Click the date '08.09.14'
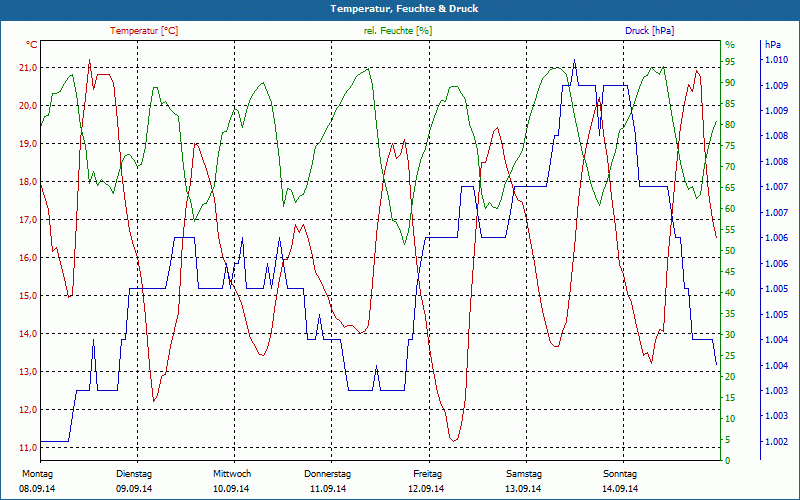The image size is (800, 500). [37, 489]
